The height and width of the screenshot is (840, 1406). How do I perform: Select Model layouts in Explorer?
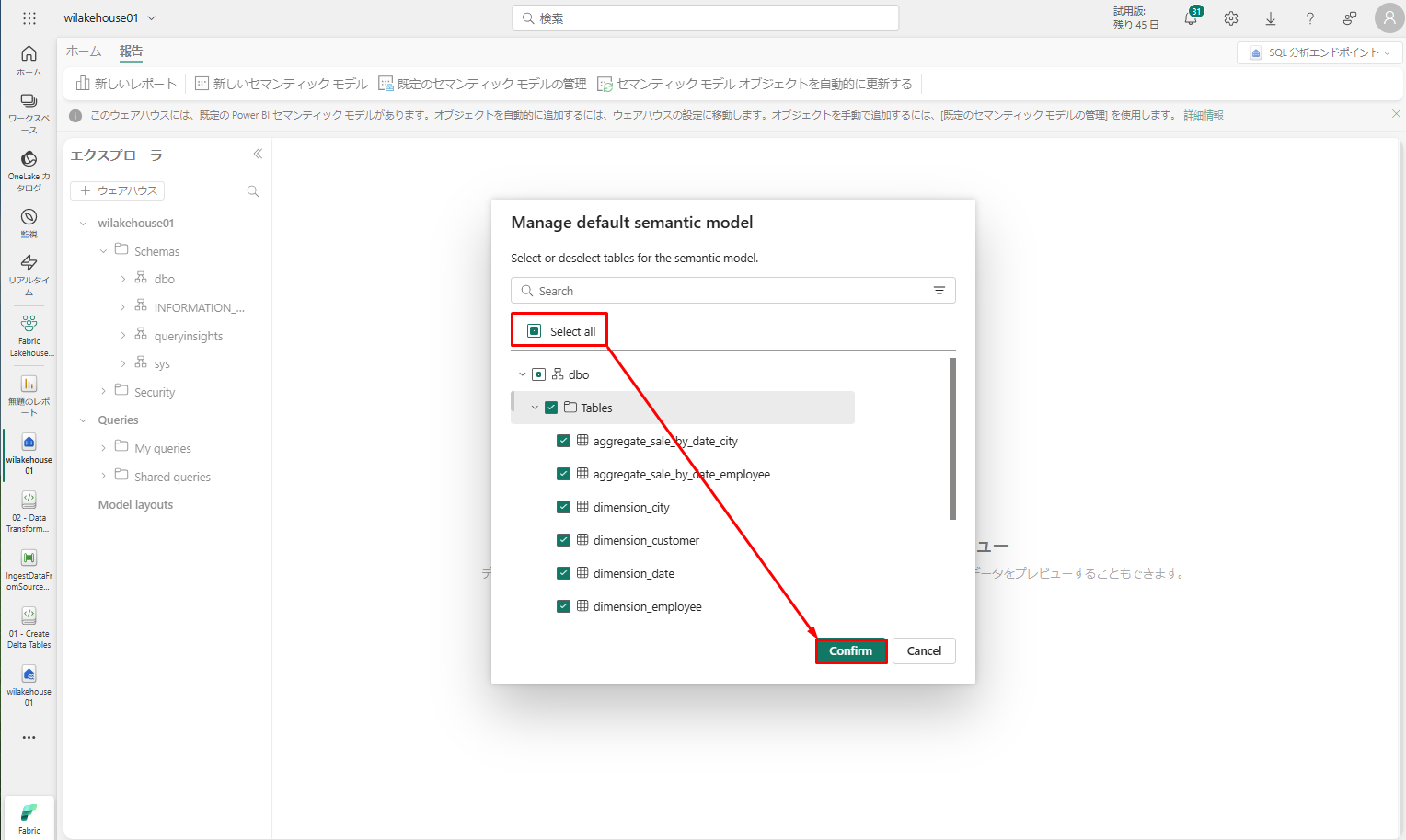(x=135, y=505)
